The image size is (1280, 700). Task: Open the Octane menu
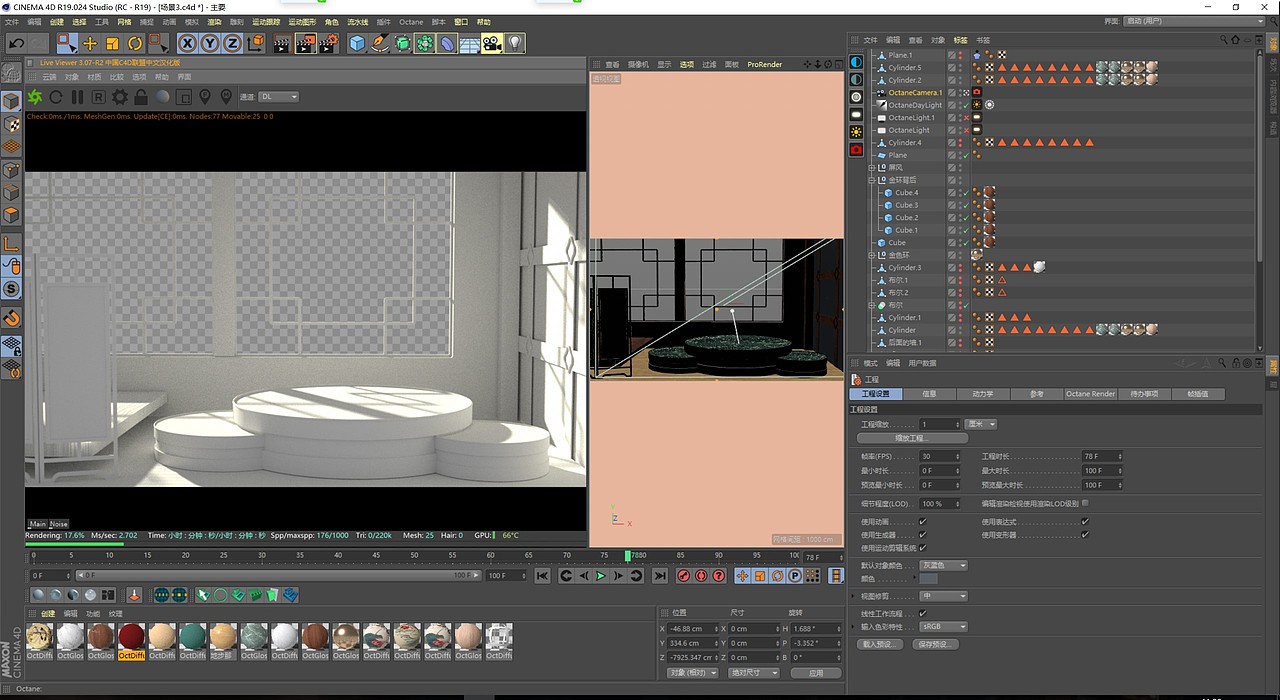pyautogui.click(x=411, y=22)
